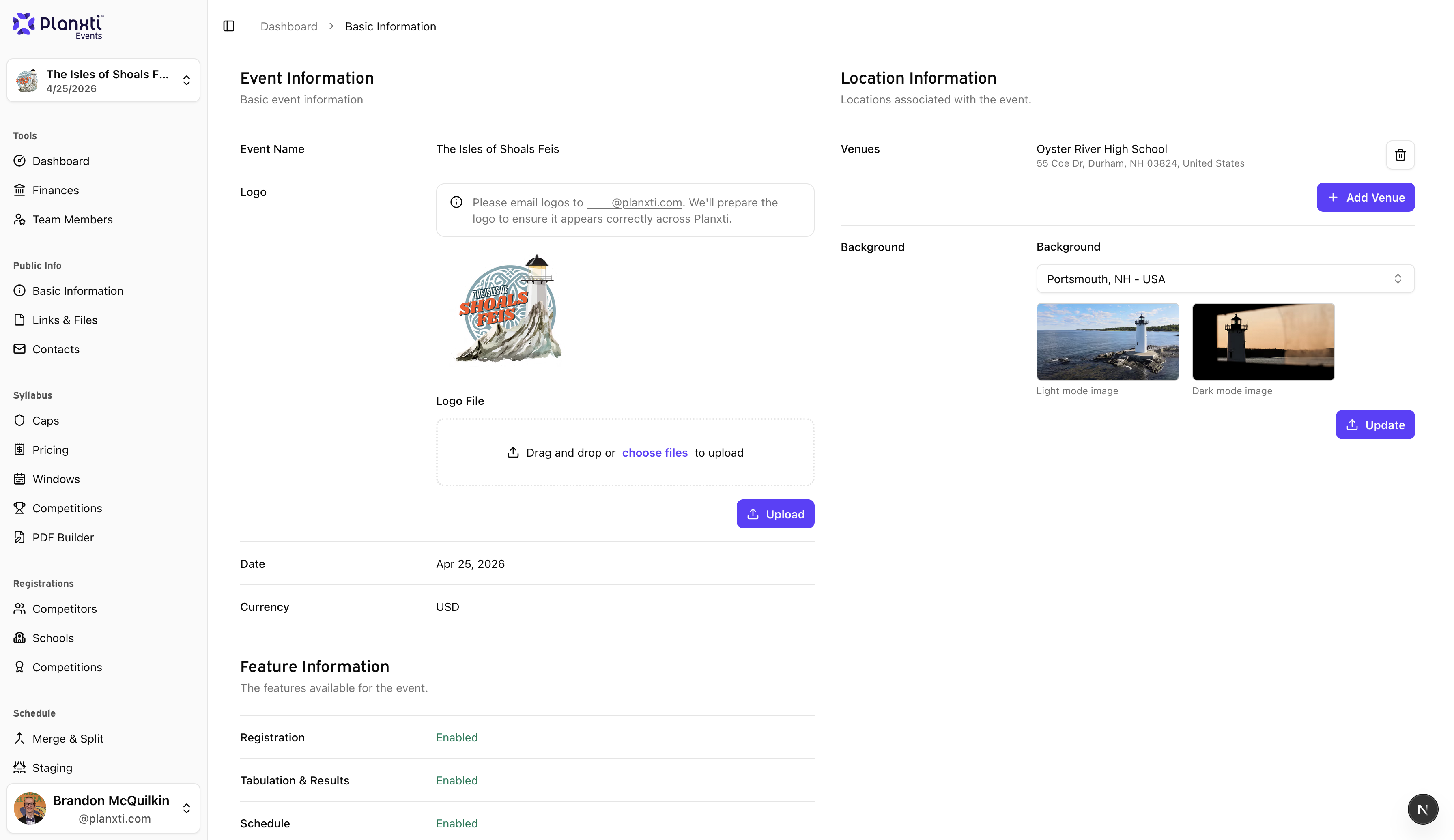Screen dimensions: 1454x840
Task: Toggle the sidebar collapse icon
Action: 228,26
